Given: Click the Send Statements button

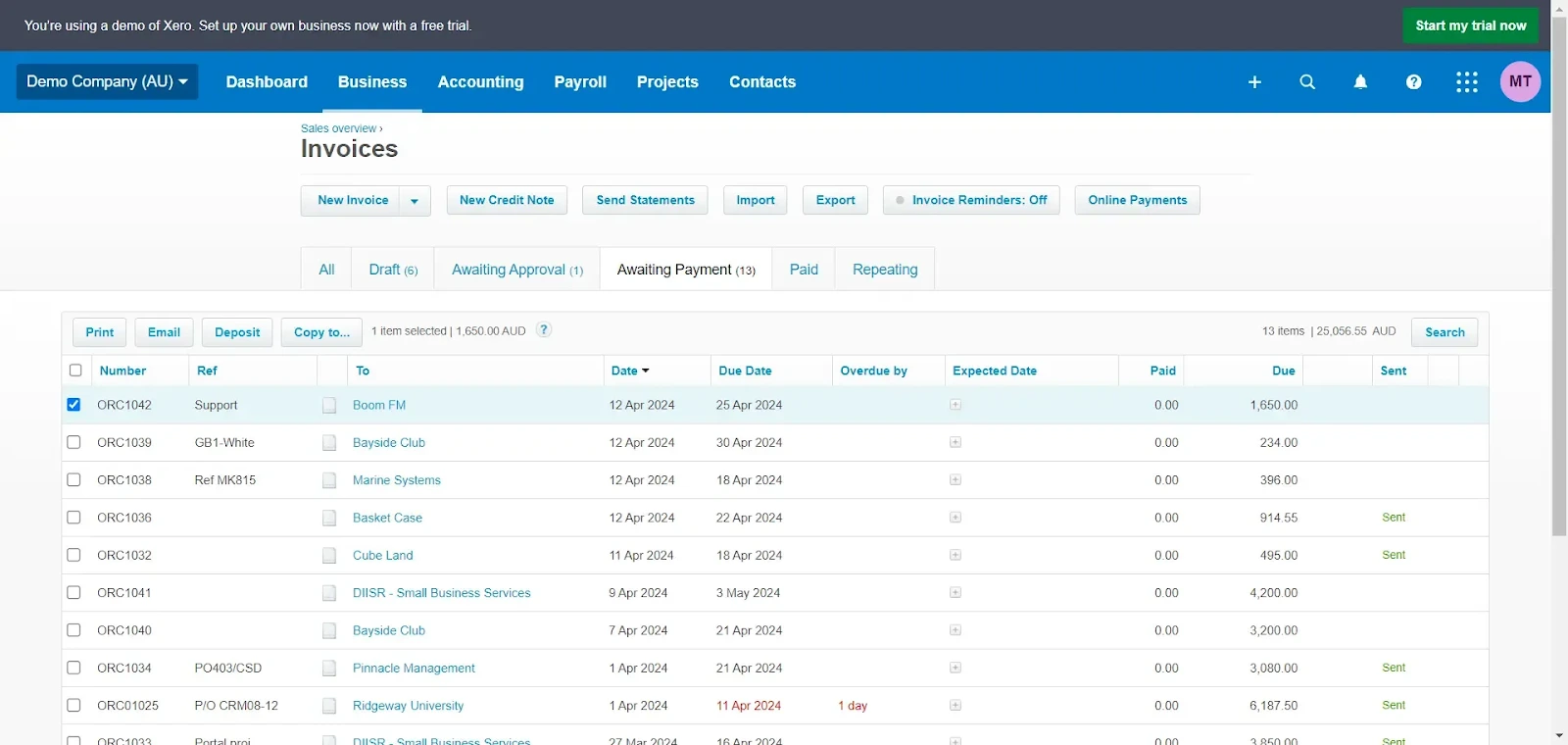Looking at the screenshot, I should 645,200.
